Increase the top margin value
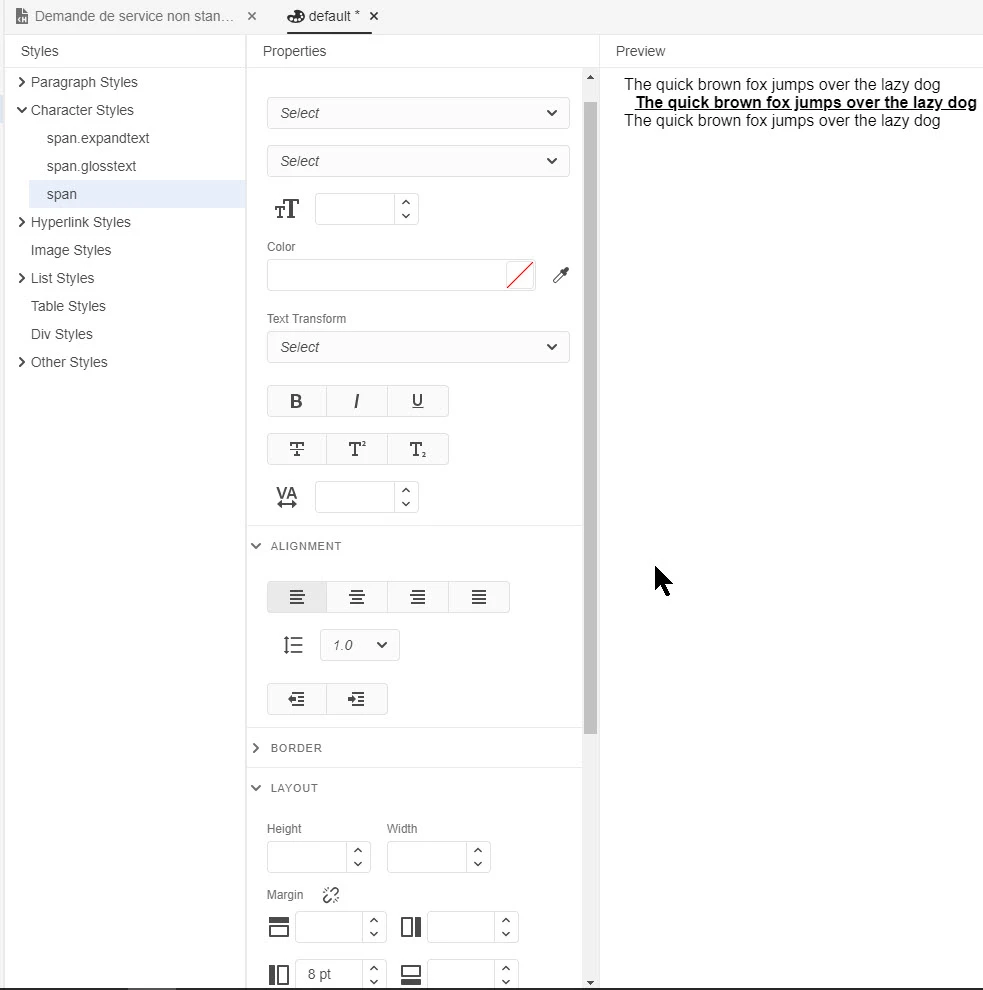This screenshot has width=983, height=990. 374,921
